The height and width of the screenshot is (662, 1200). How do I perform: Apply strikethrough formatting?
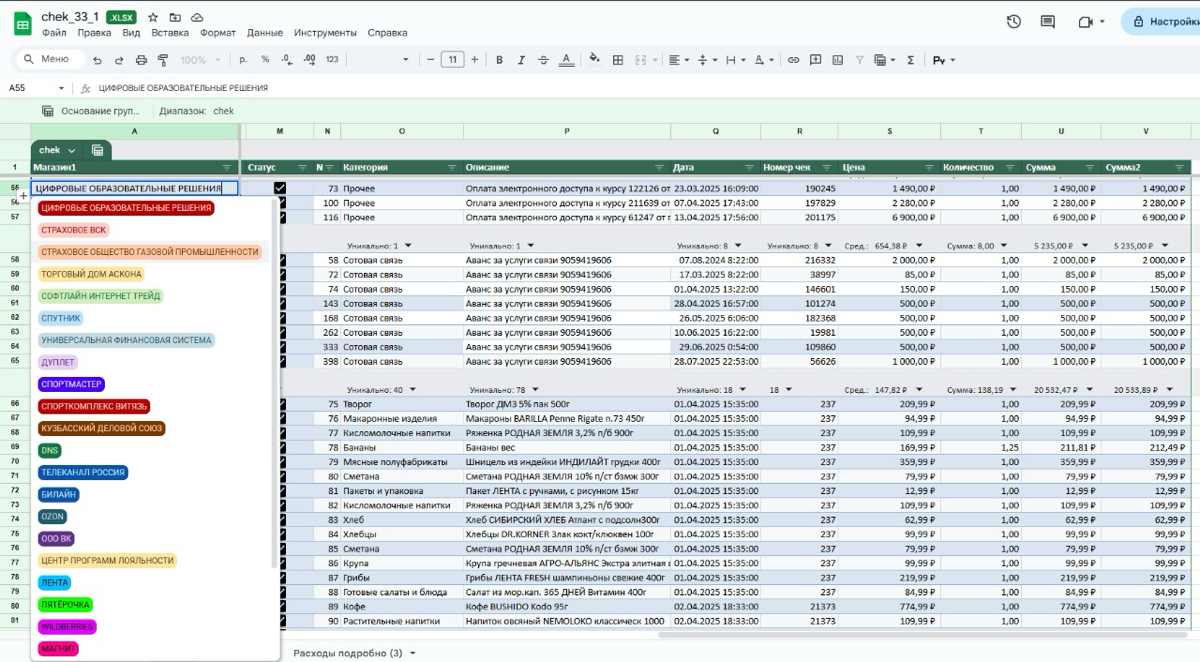[543, 60]
